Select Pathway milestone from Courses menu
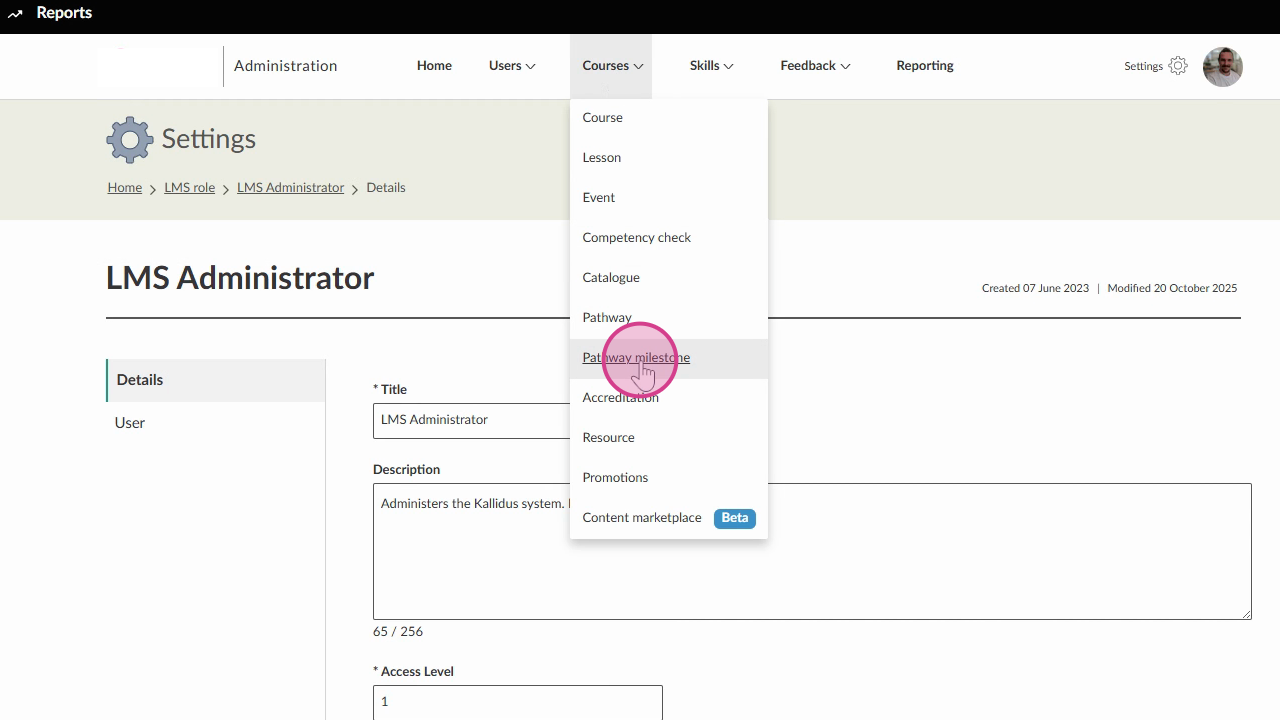 point(636,358)
